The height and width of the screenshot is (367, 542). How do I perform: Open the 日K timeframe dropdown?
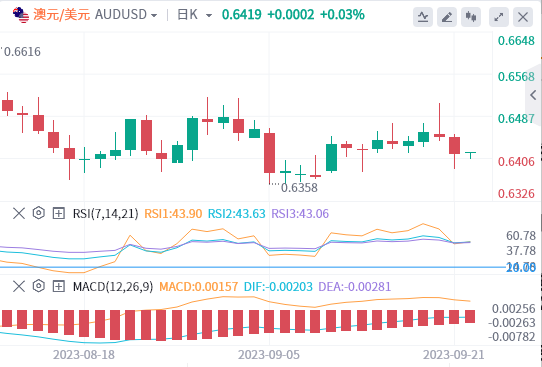[195, 15]
